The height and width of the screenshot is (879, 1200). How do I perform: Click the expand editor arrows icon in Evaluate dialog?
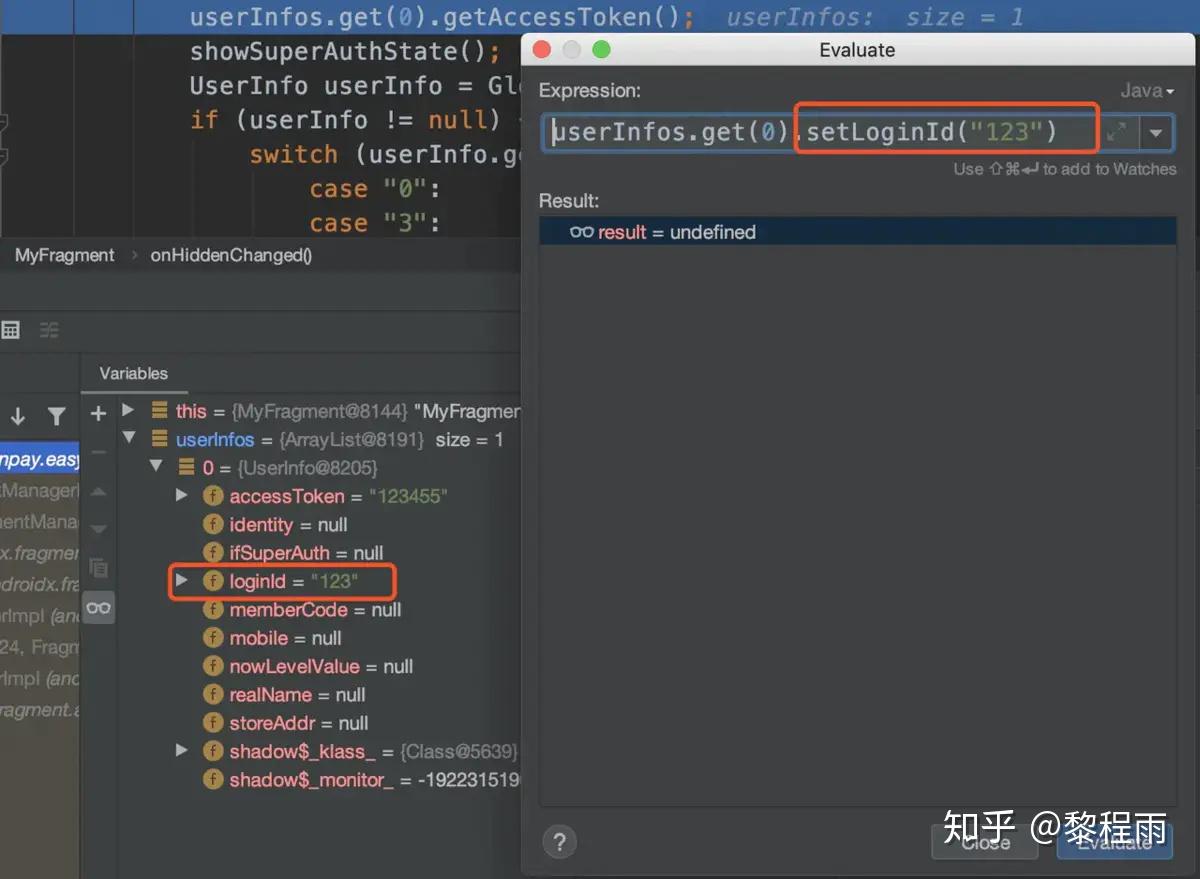tap(1118, 131)
